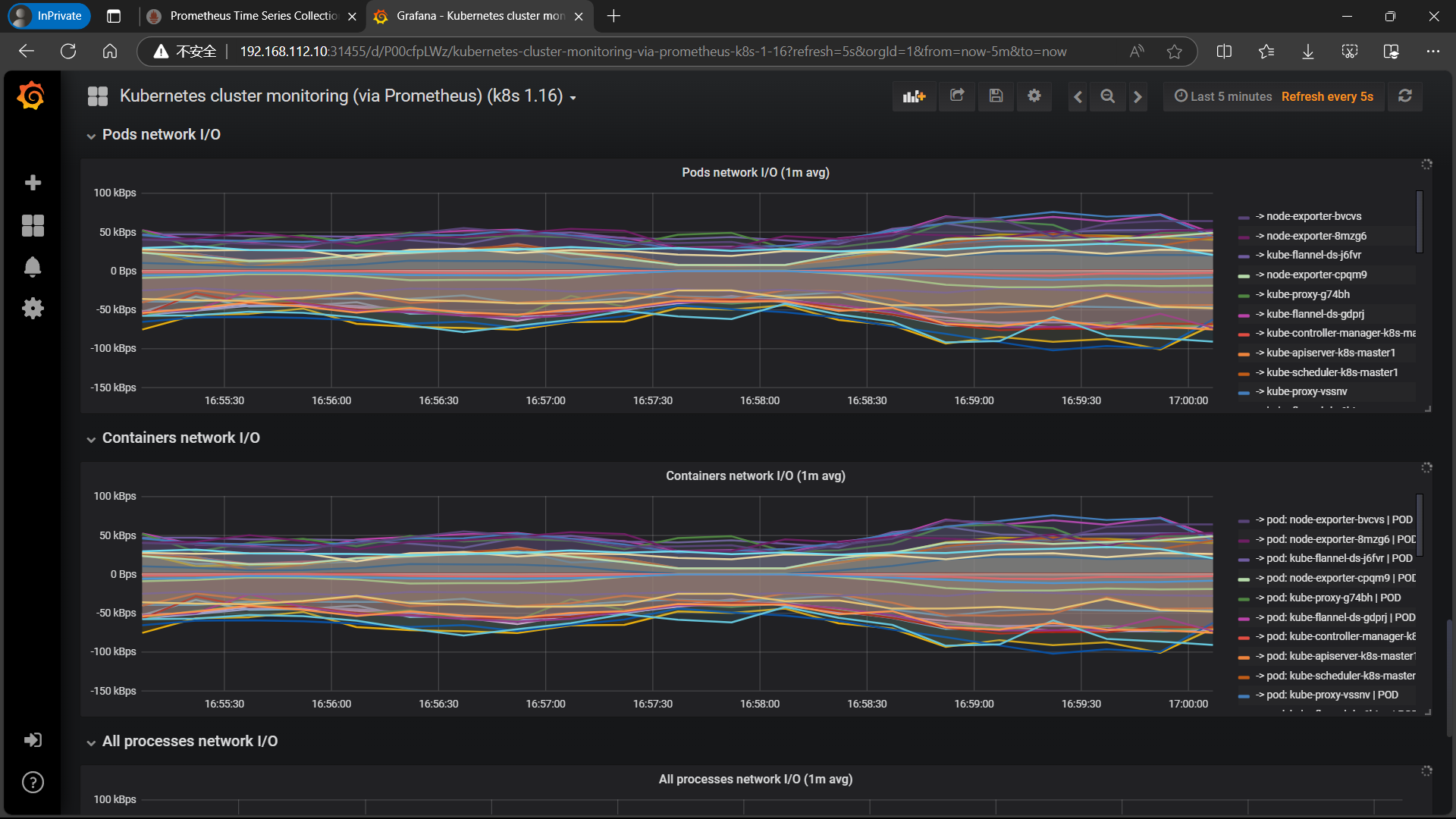Open Dashboards grid icon in sidebar
The image size is (1456, 819).
click(x=33, y=225)
